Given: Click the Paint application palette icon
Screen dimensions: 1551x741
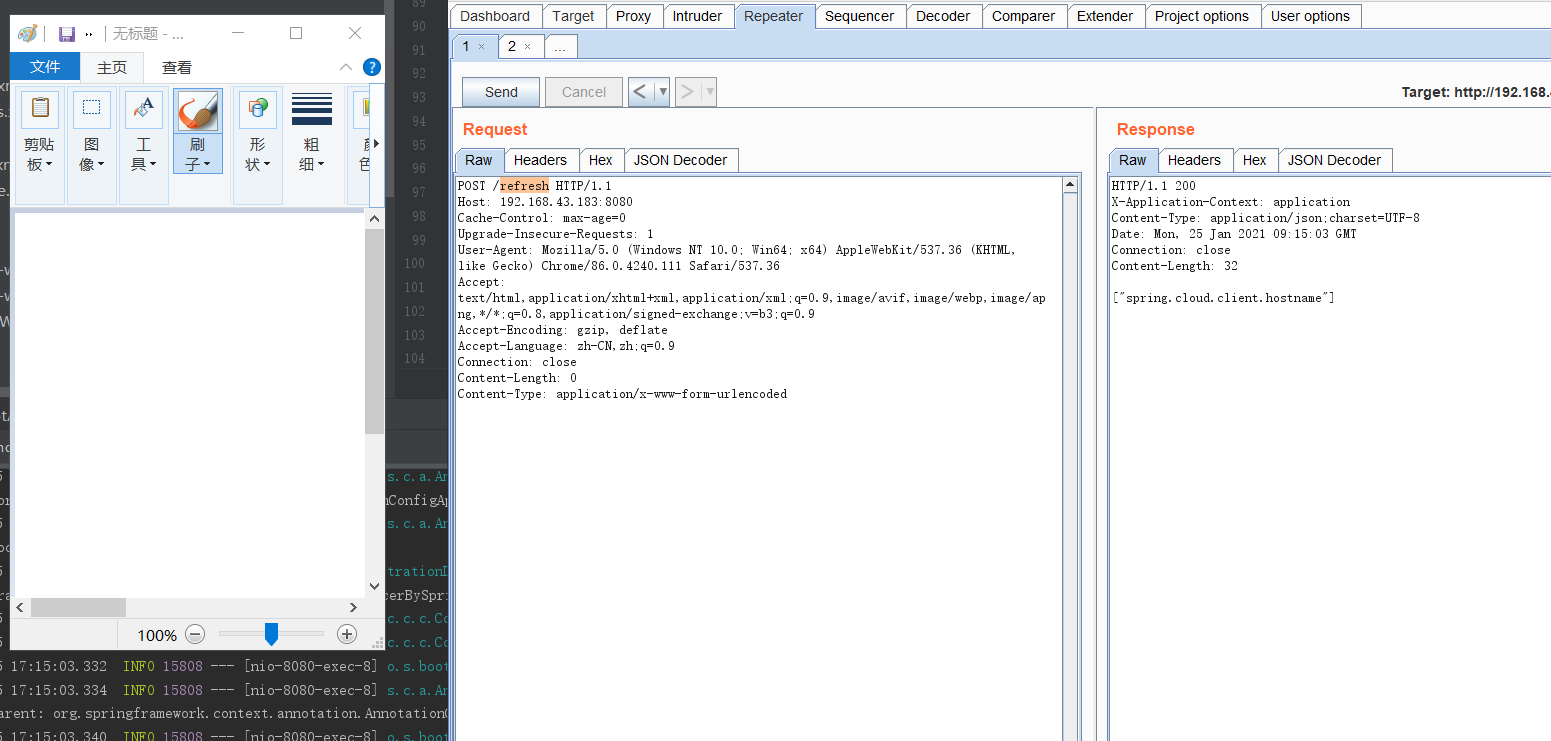Looking at the screenshot, I should [x=28, y=34].
